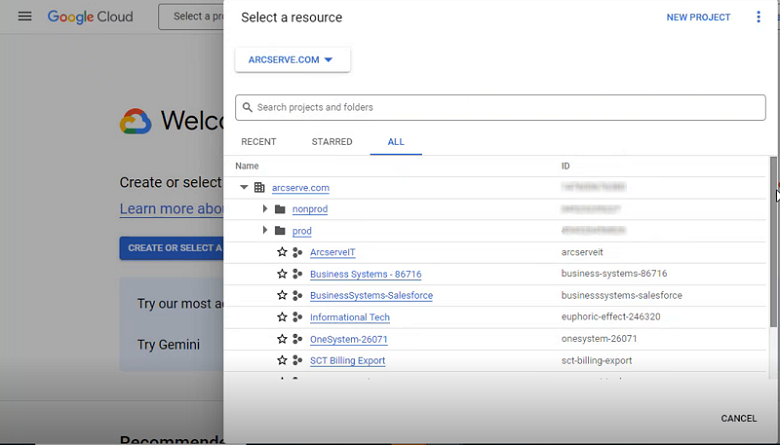Image resolution: width=780 pixels, height=445 pixels.
Task: Collapse the arcserve.com tree node
Action: point(244,187)
